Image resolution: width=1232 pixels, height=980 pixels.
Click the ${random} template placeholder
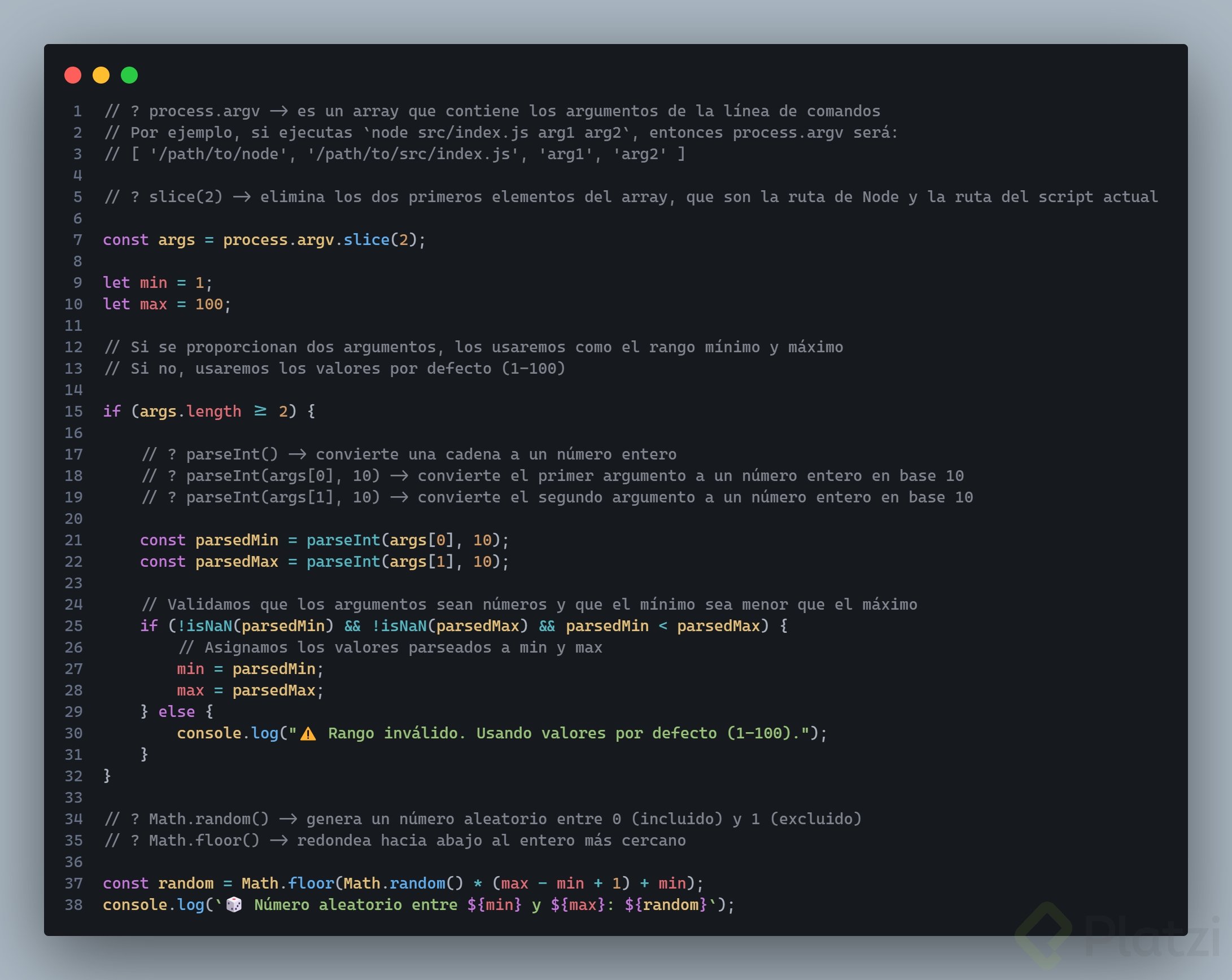[x=666, y=904]
